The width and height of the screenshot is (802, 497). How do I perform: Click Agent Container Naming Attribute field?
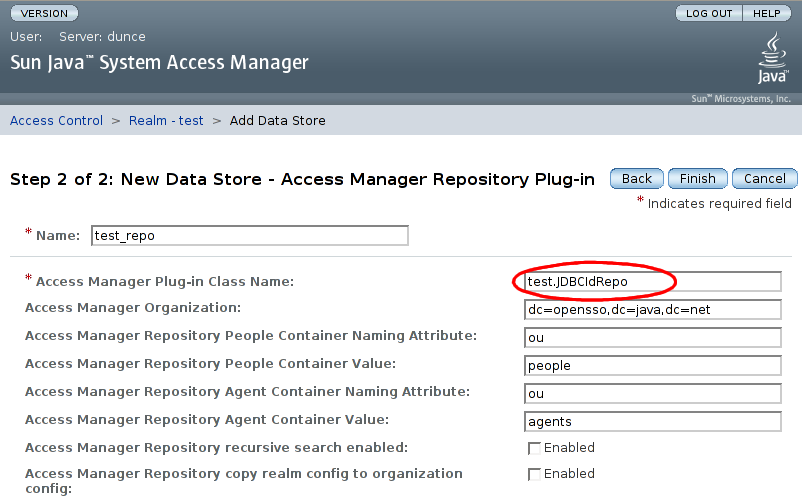(653, 394)
